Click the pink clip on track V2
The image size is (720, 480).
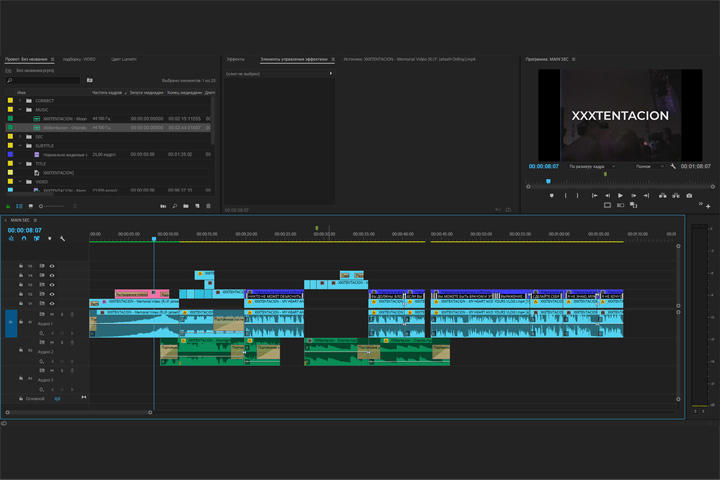point(142,294)
